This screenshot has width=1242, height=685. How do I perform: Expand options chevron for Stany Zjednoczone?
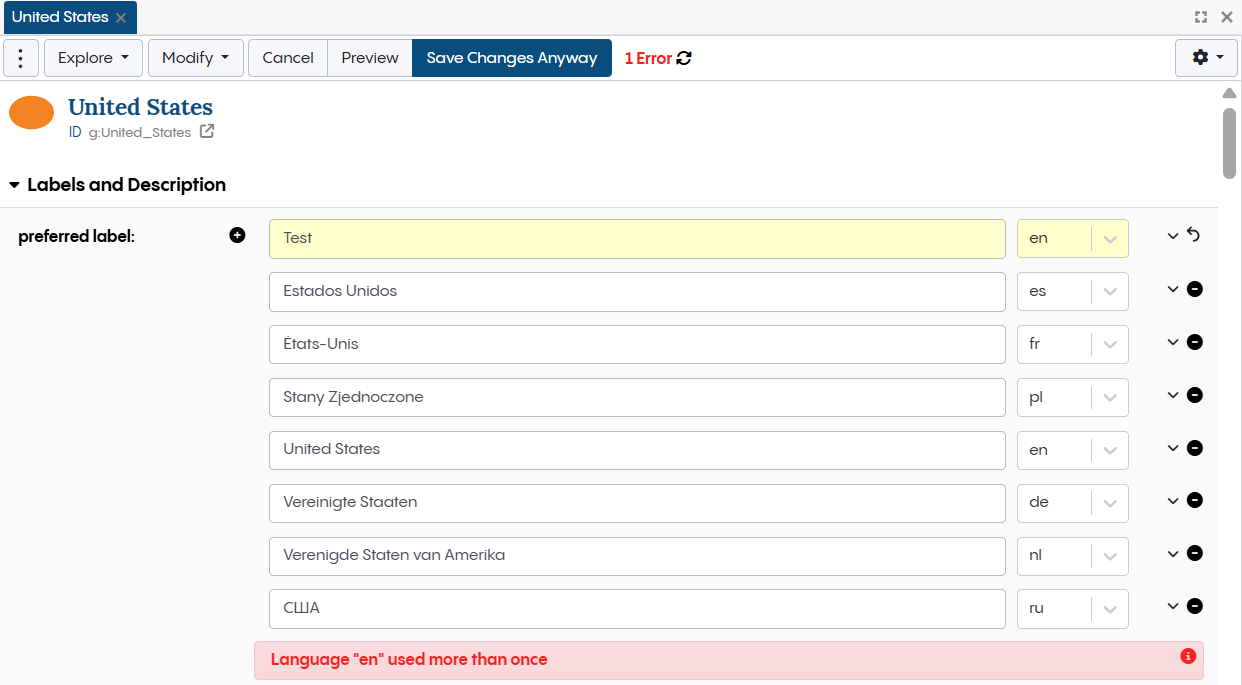point(1173,395)
